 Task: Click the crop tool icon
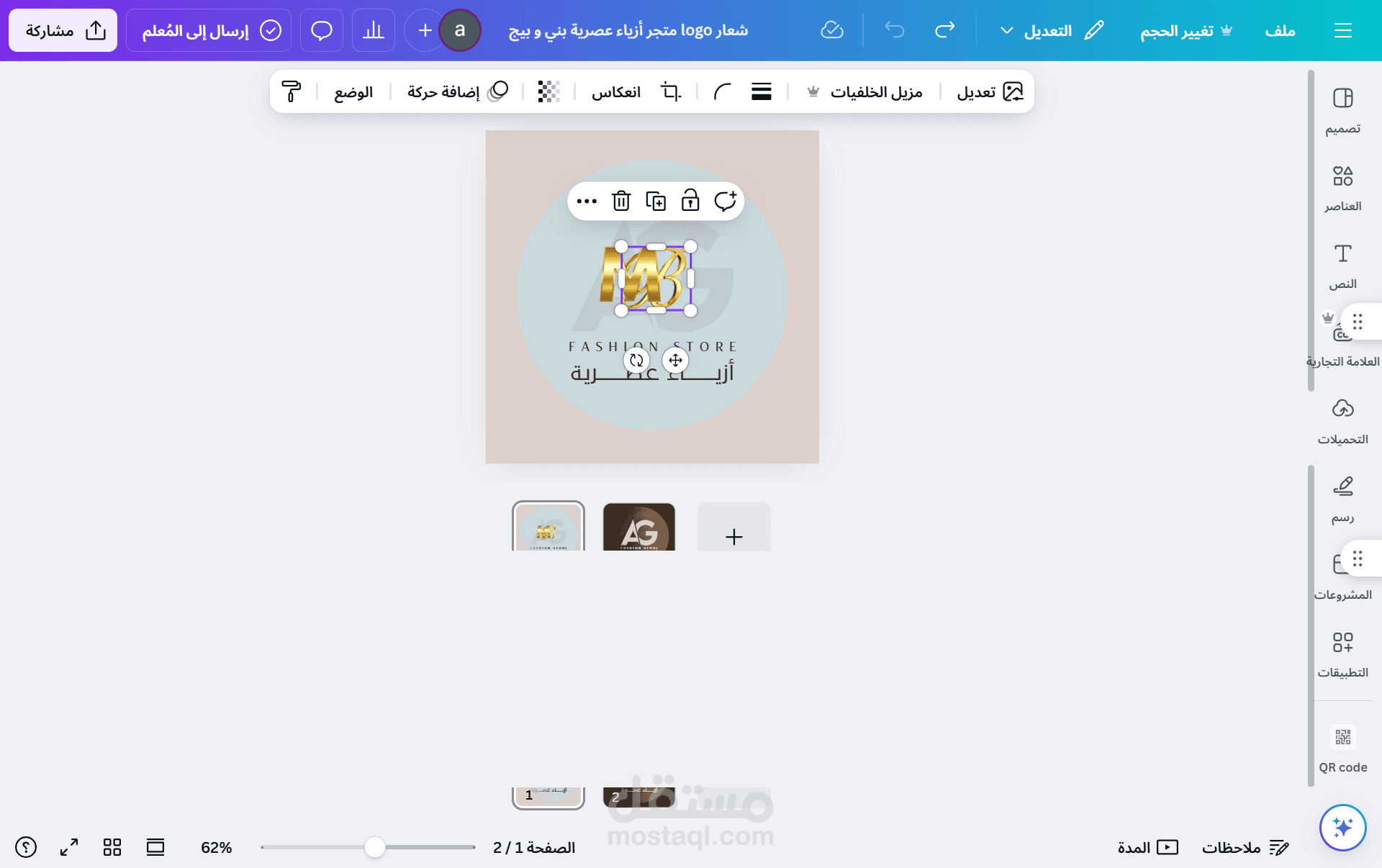point(671,91)
